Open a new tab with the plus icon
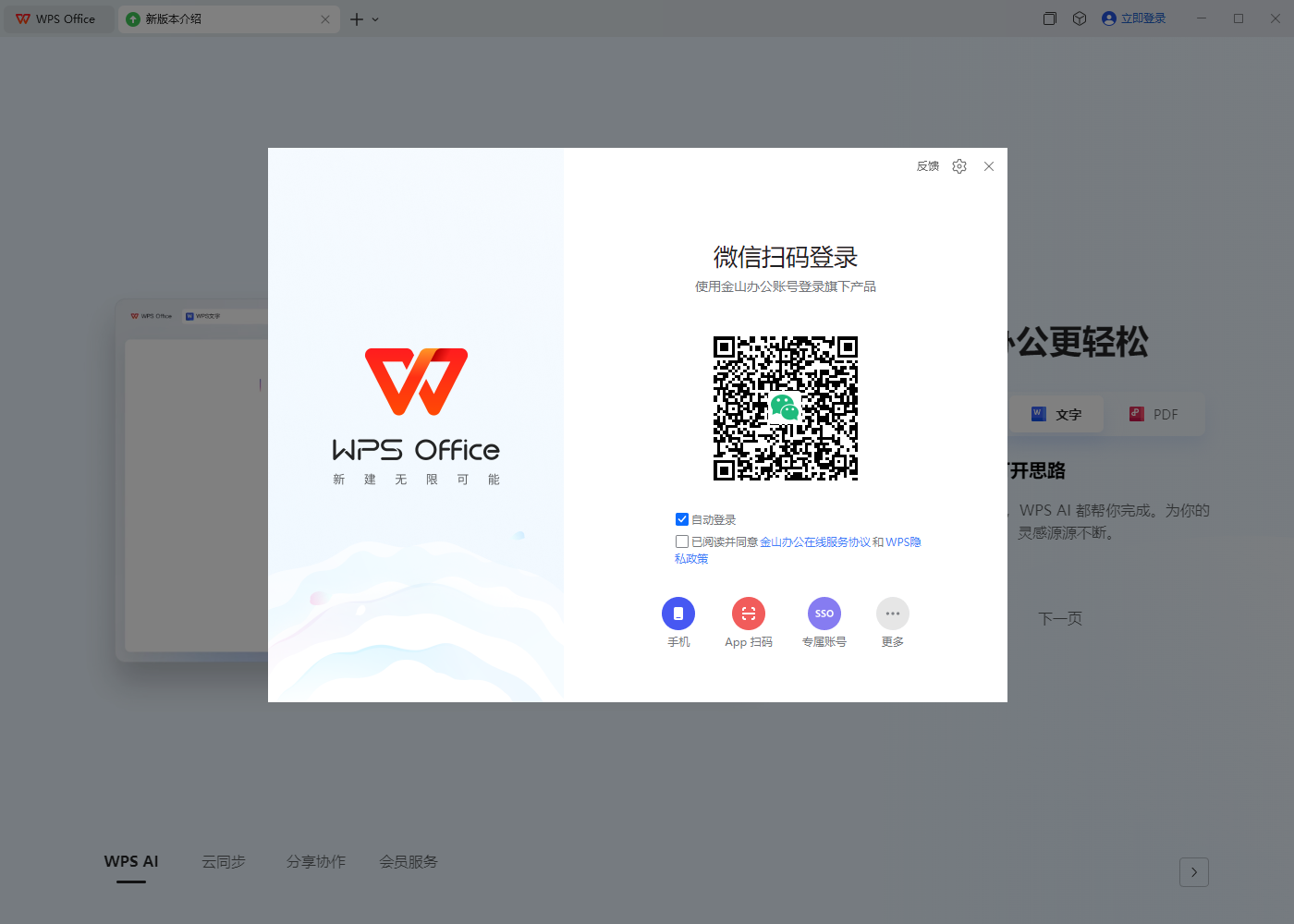This screenshot has height=924, width=1294. tap(358, 18)
